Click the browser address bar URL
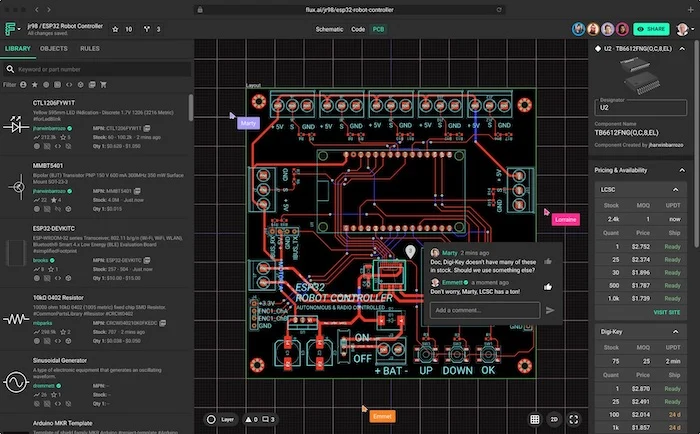Image resolution: width=700 pixels, height=434 pixels. 350,9
